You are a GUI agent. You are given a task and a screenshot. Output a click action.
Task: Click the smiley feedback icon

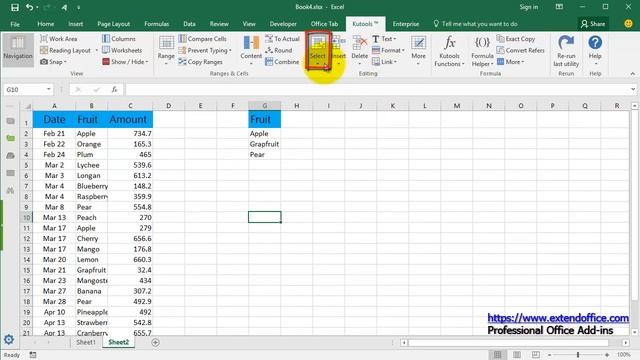click(629, 24)
